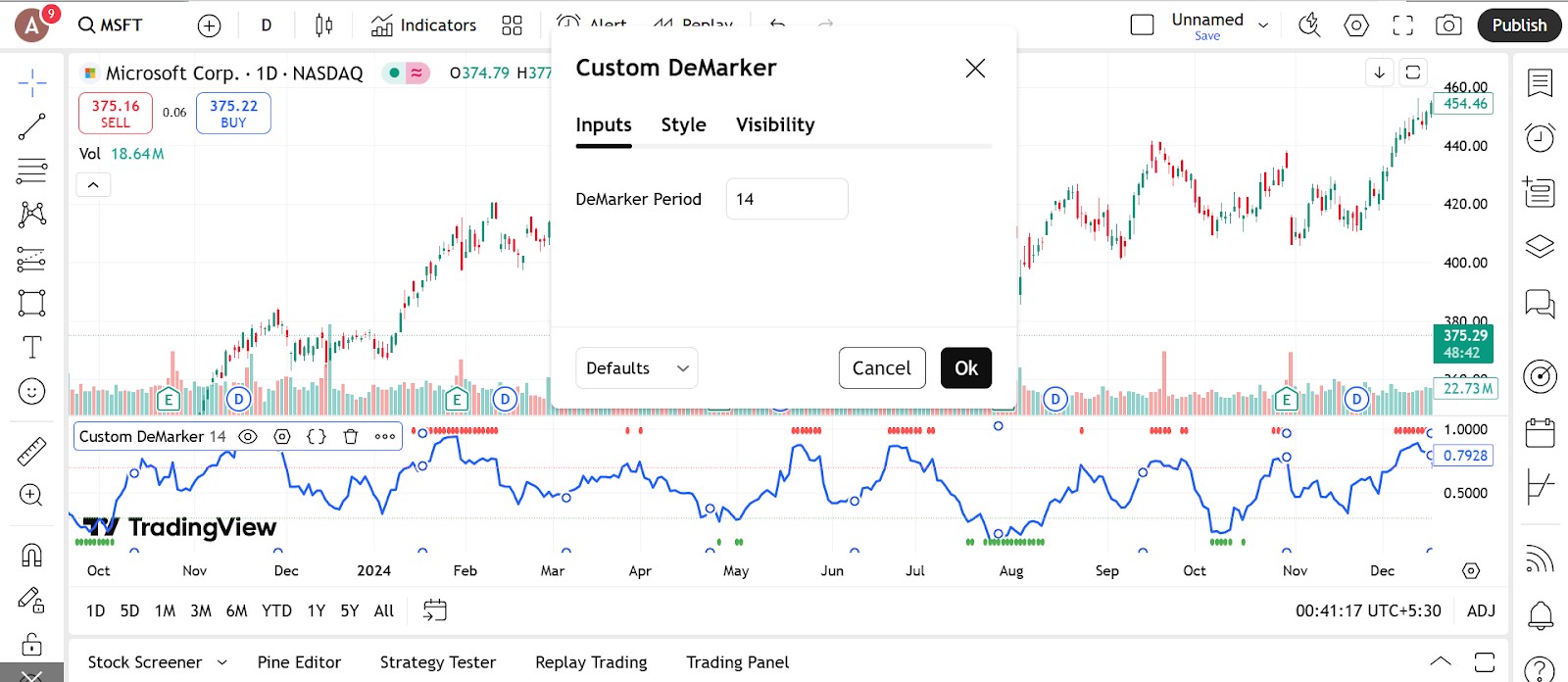Toggle ADJ adjusted data setting
The image size is (1568, 682).
(1481, 610)
